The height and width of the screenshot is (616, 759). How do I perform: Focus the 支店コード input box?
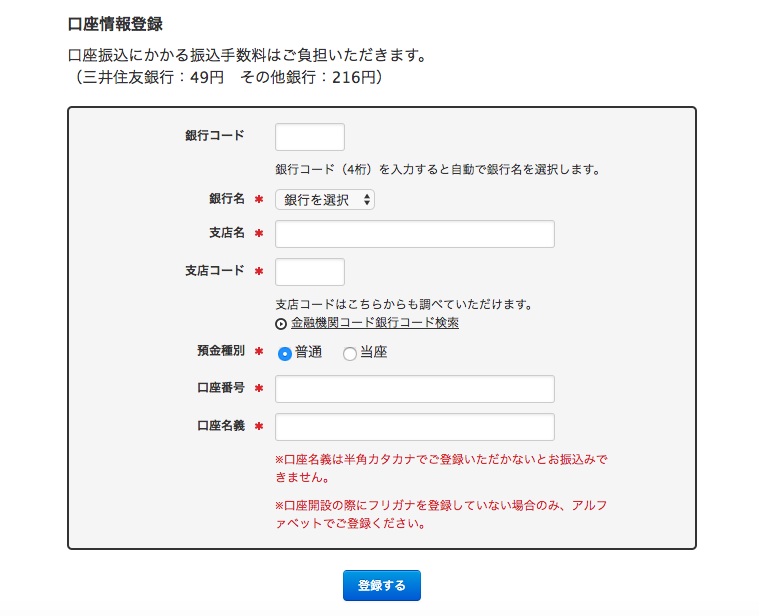coord(310,272)
